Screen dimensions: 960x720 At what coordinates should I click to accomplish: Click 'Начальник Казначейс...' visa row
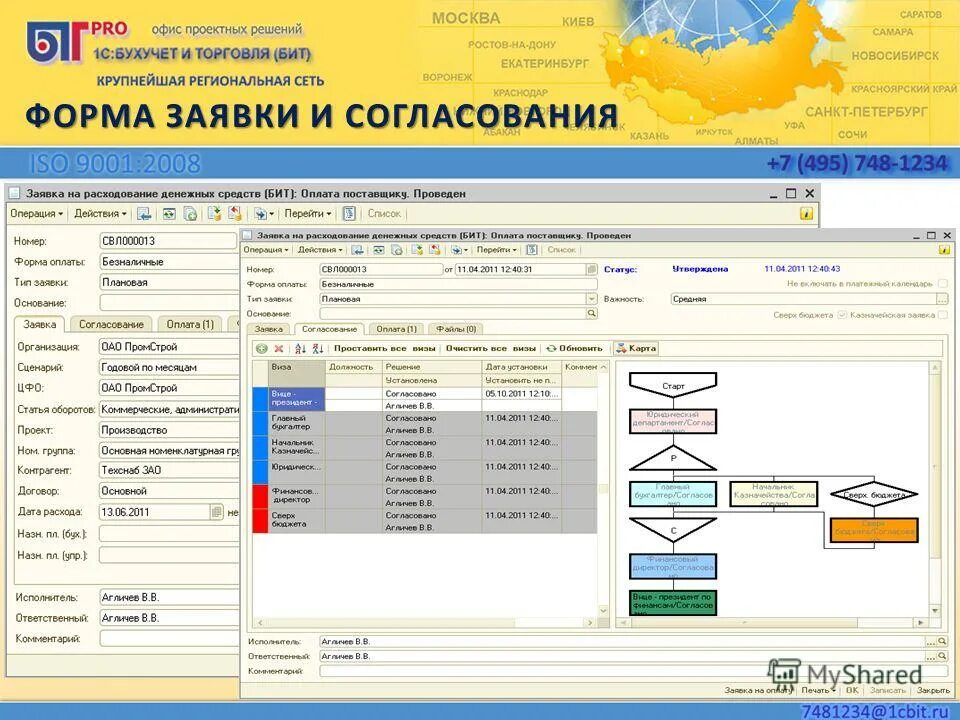click(x=424, y=448)
